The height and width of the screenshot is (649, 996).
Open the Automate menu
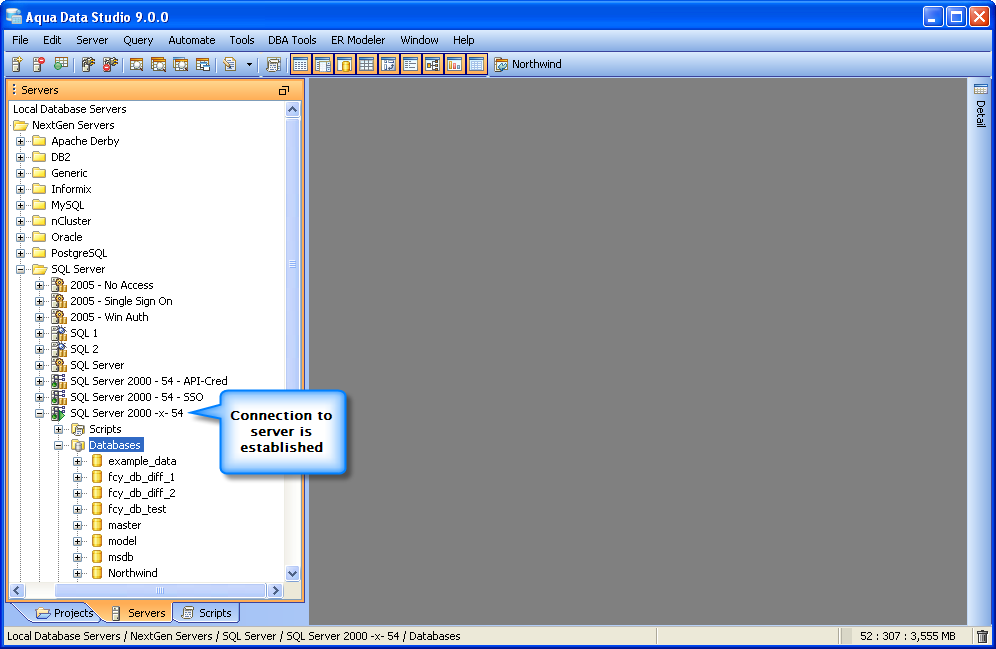coord(192,40)
